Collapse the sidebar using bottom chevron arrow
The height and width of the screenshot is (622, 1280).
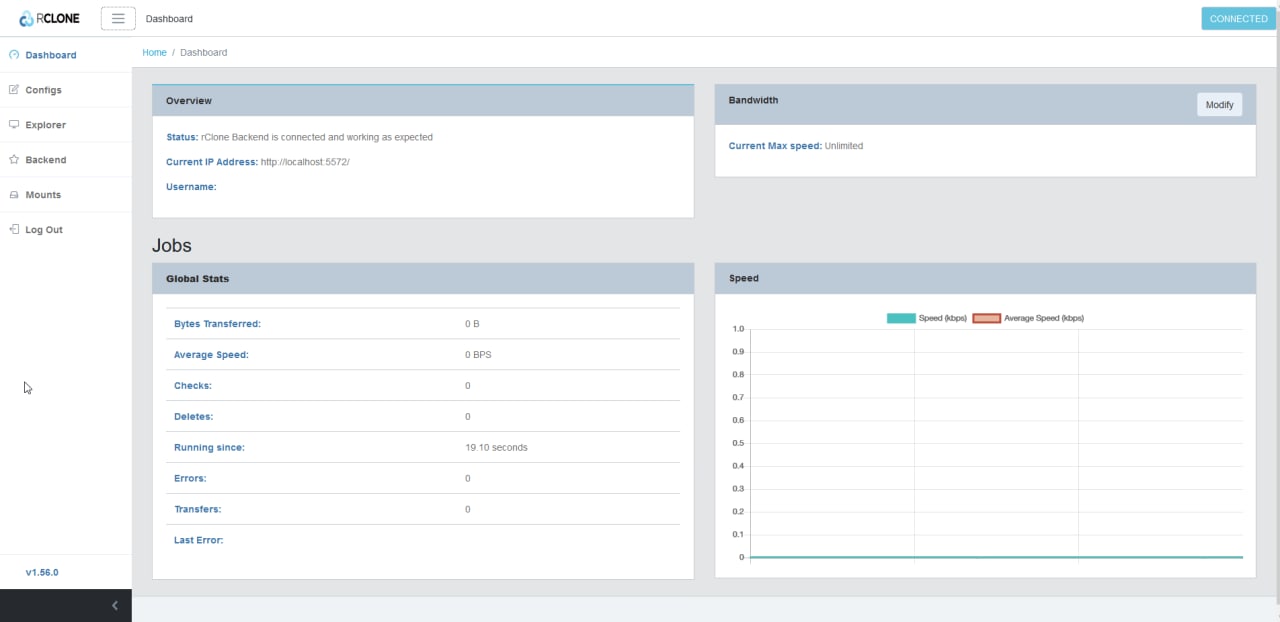point(115,605)
